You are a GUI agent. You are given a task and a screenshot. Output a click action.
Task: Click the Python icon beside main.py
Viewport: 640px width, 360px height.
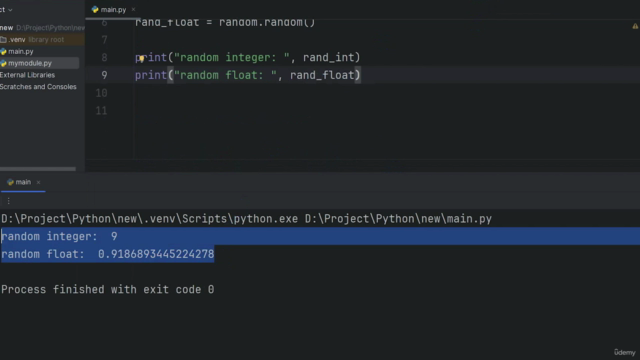tap(3, 51)
